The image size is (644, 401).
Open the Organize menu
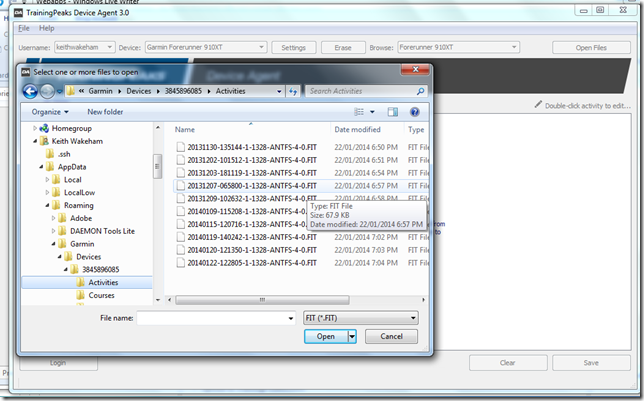[50, 112]
